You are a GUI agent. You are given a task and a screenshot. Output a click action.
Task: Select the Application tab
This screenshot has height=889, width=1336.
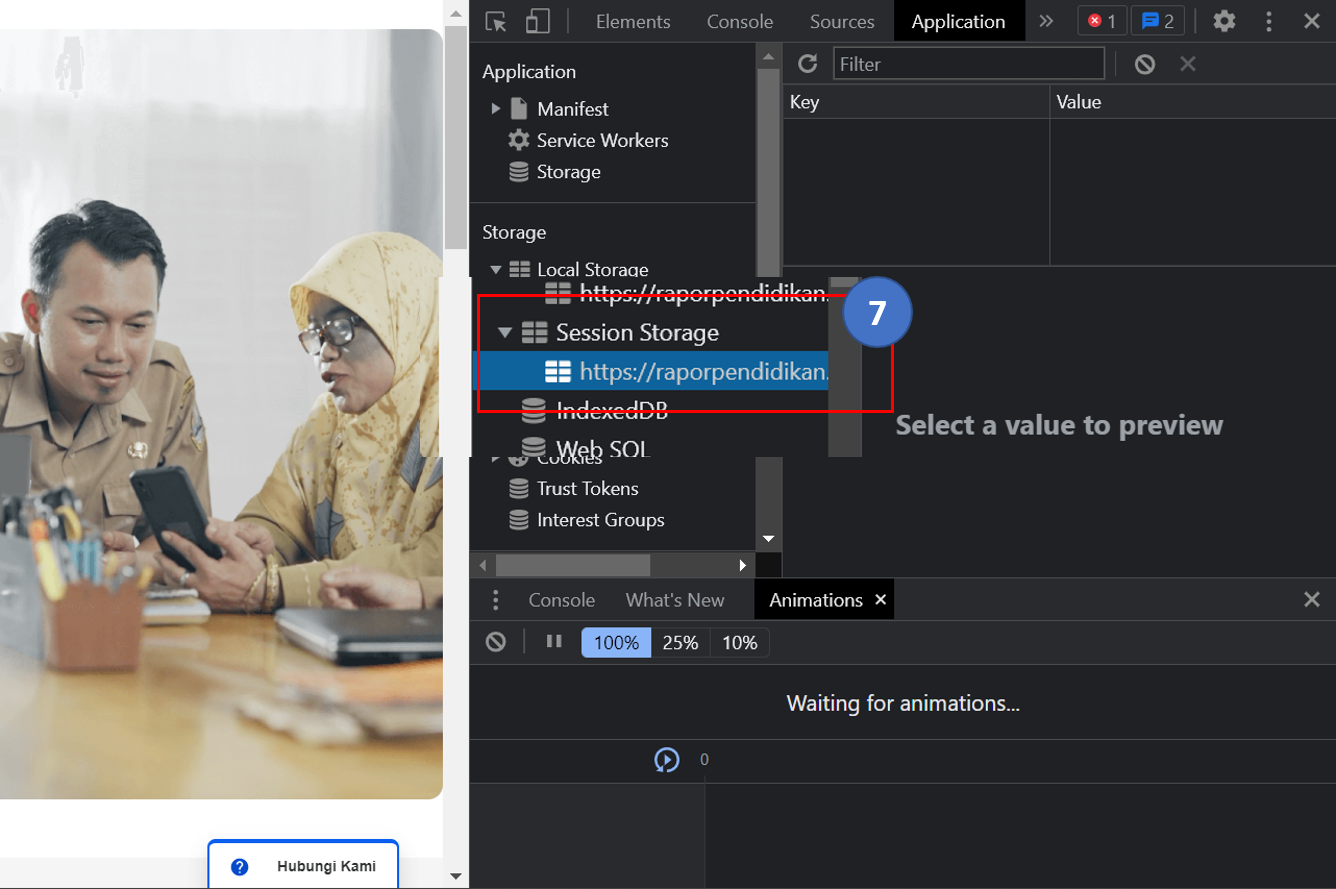(958, 21)
